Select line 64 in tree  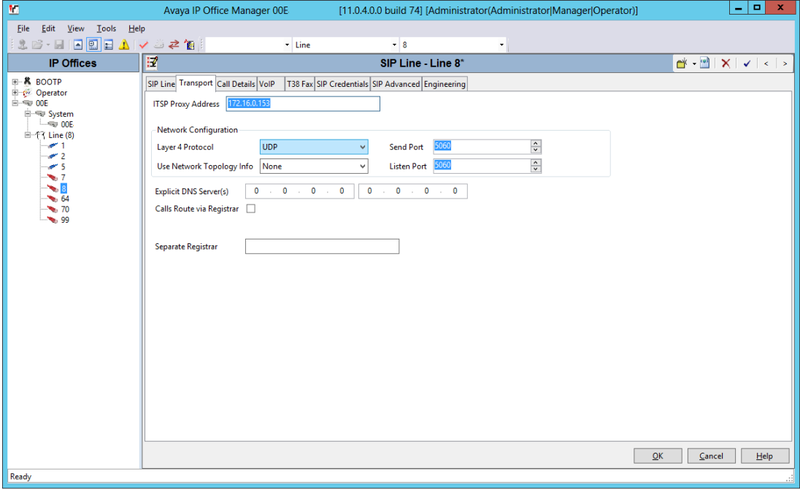tap(65, 199)
